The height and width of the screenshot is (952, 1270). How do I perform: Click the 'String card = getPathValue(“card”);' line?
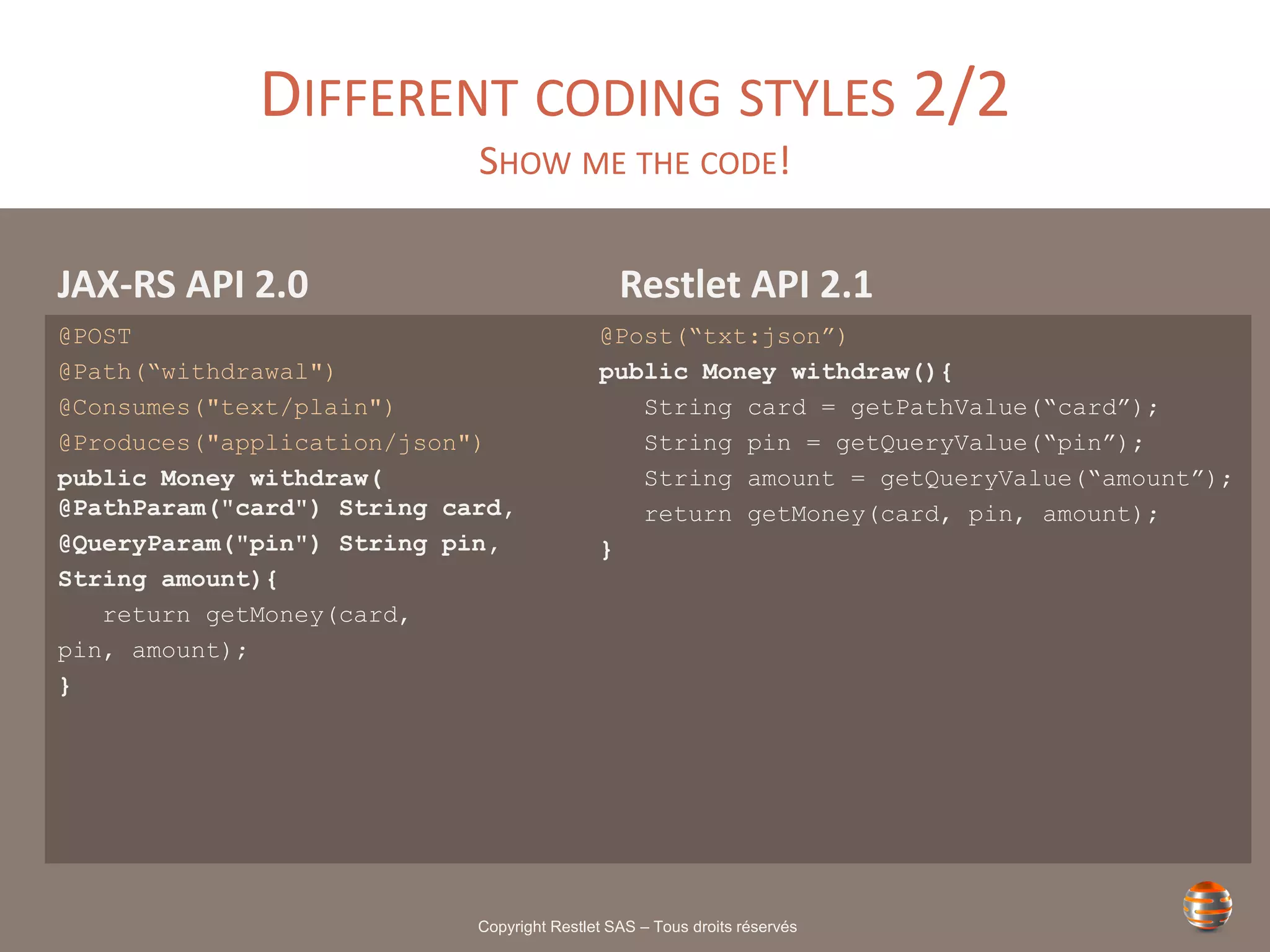click(901, 407)
